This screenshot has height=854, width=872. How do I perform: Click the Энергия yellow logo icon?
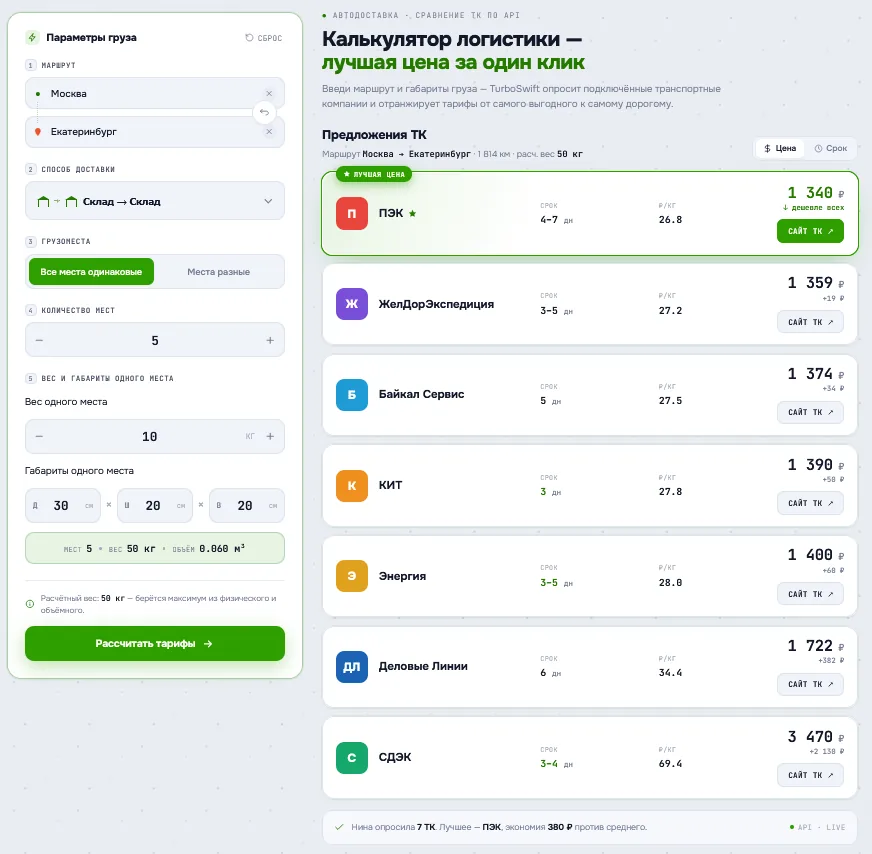(352, 576)
